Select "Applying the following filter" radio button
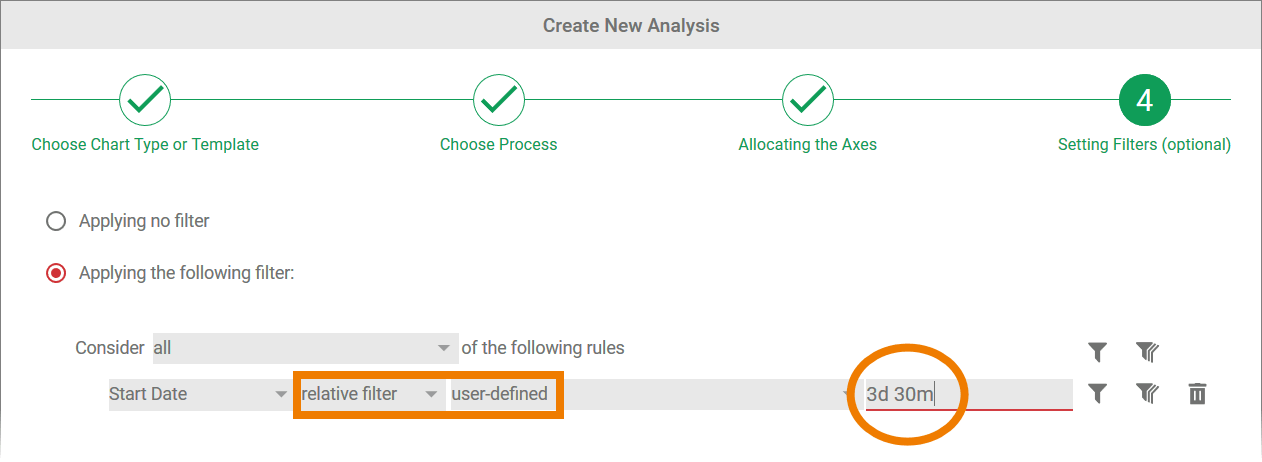This screenshot has width=1262, height=462. coord(56,273)
